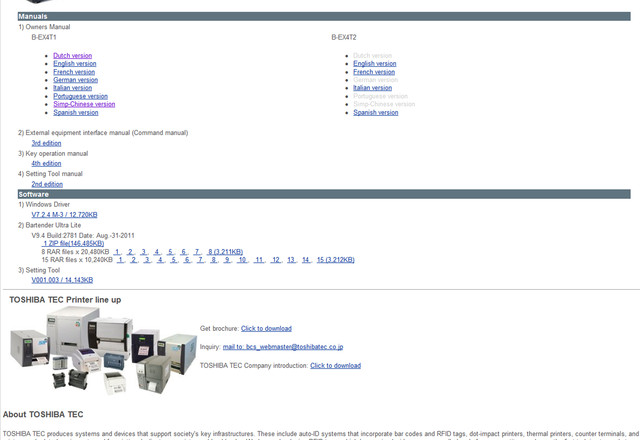Click to download TOSHIBA TEC Company introduction

click(336, 366)
